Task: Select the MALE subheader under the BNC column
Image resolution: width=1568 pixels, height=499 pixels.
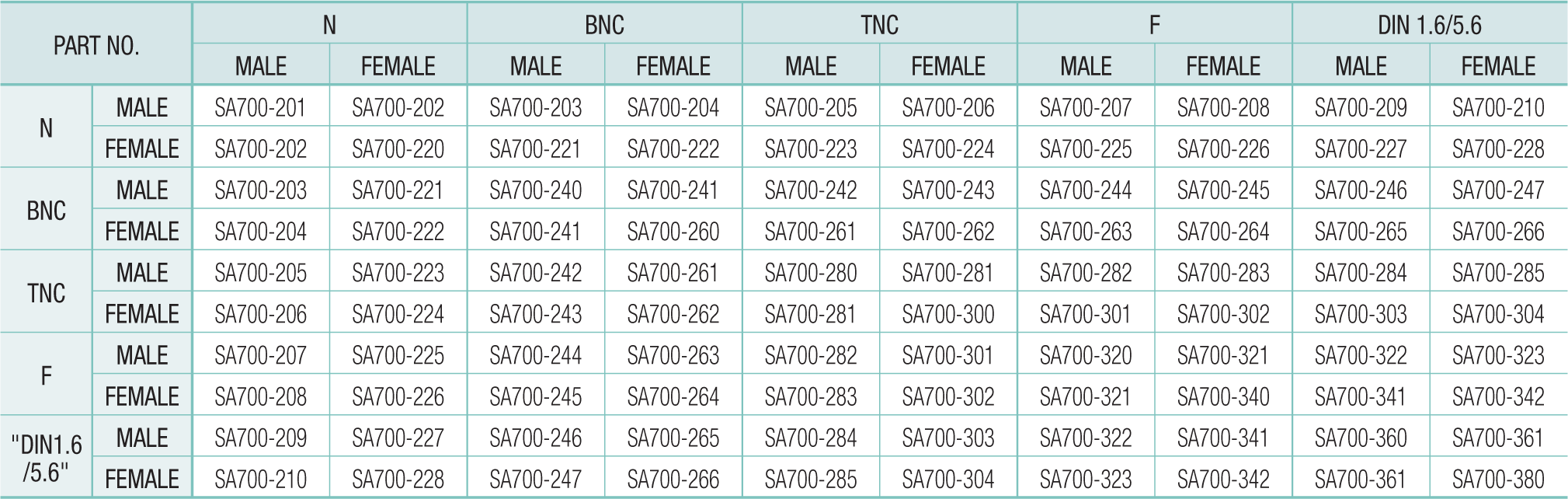Action: pos(535,66)
